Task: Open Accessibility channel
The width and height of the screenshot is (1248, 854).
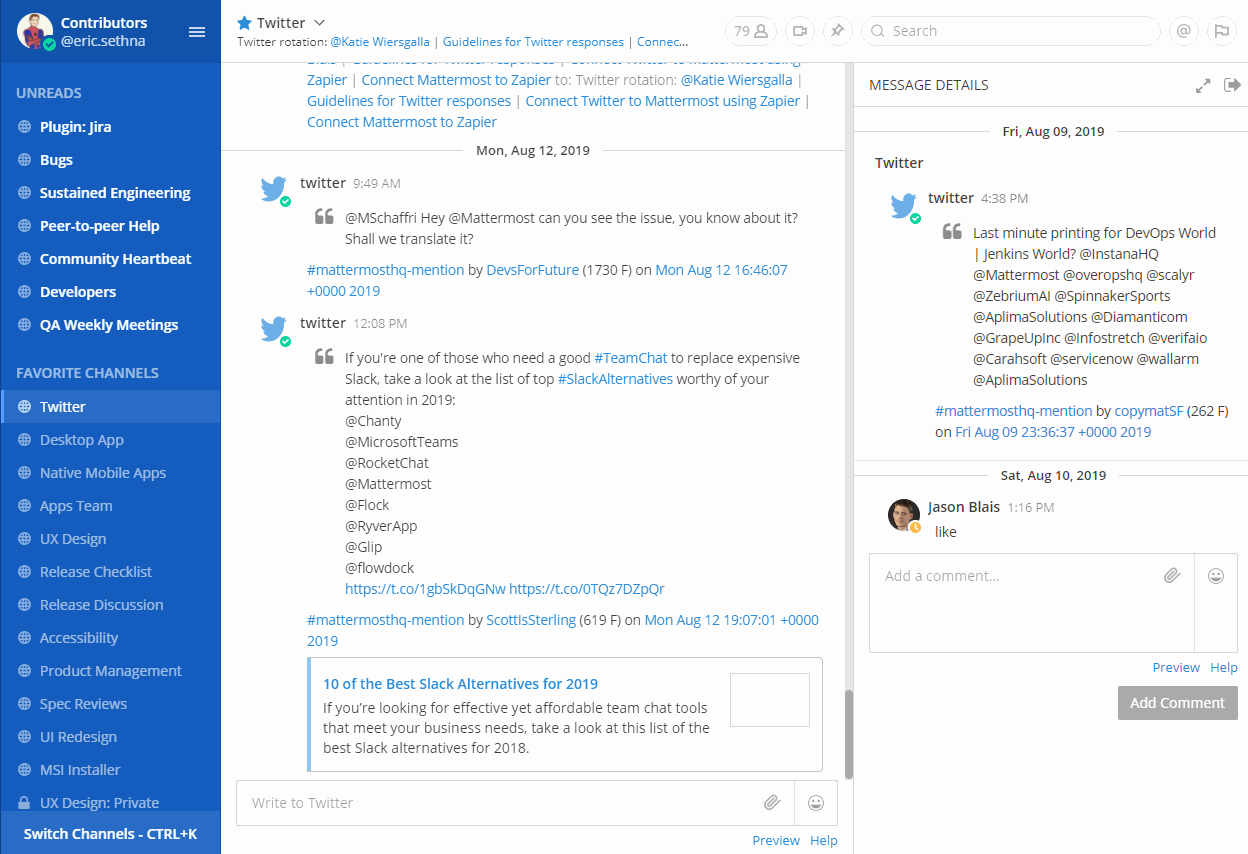Action: [x=110, y=638]
